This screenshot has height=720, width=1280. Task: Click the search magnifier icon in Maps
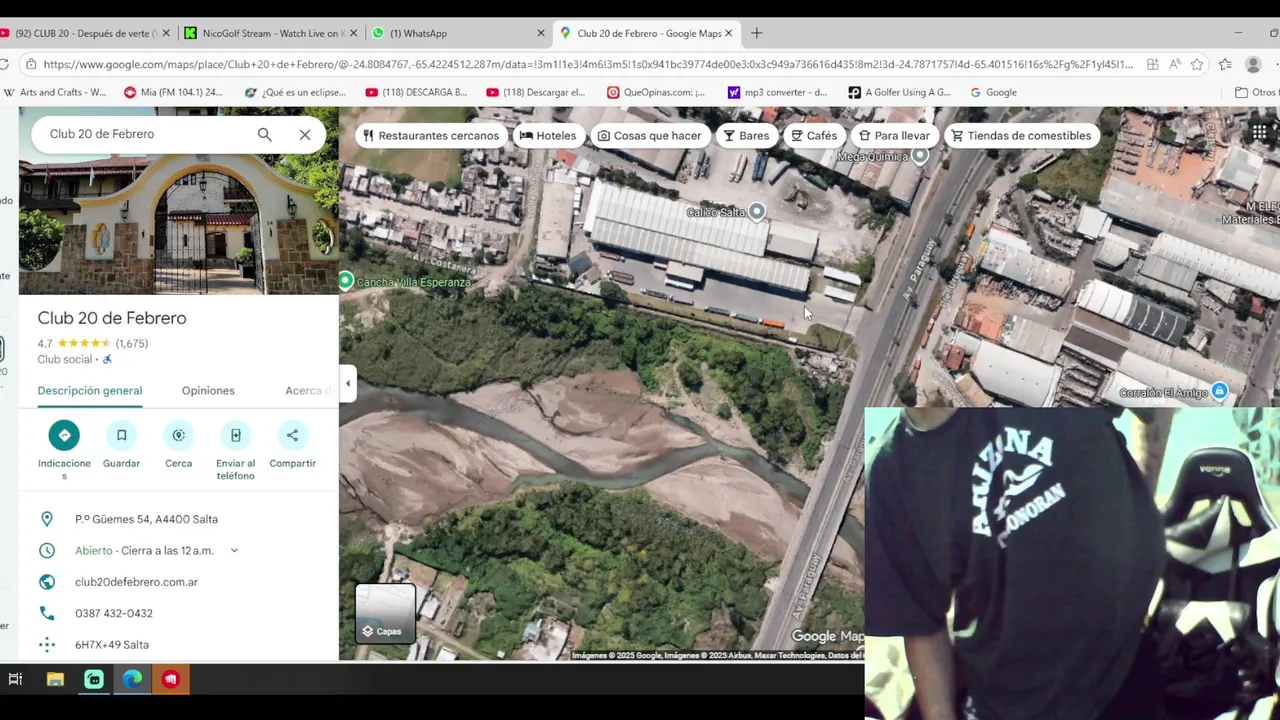(x=264, y=134)
